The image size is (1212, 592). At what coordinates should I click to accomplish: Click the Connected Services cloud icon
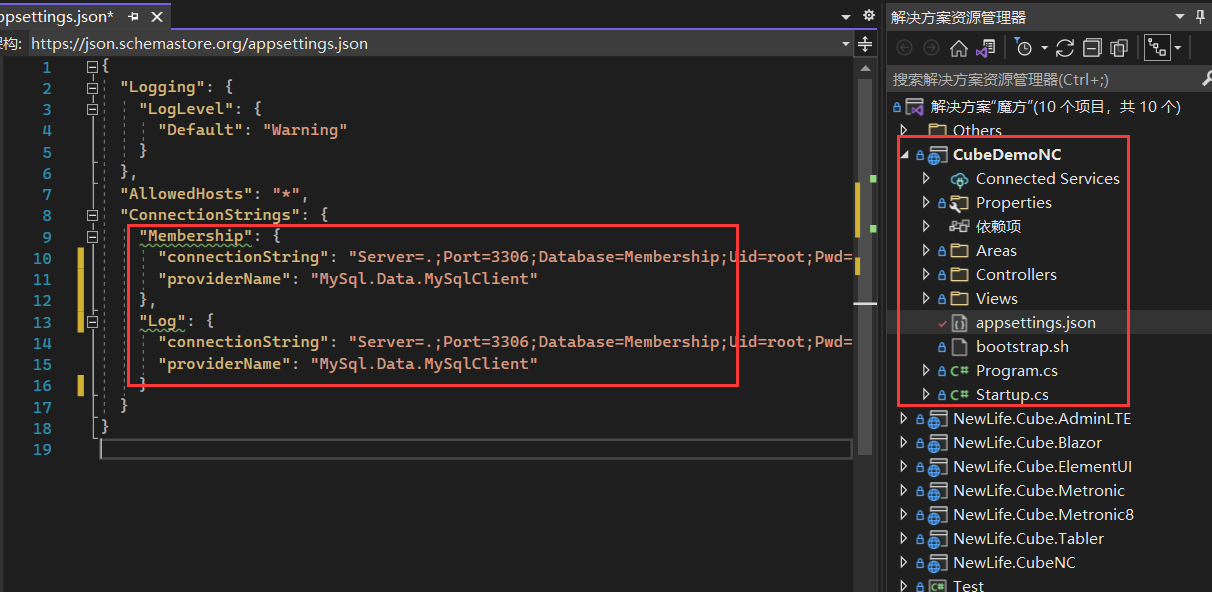[959, 179]
